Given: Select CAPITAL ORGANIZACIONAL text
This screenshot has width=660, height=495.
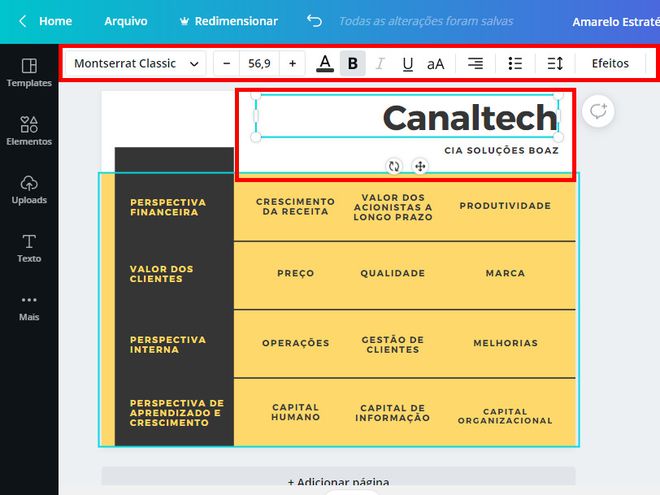Looking at the screenshot, I should (x=505, y=416).
